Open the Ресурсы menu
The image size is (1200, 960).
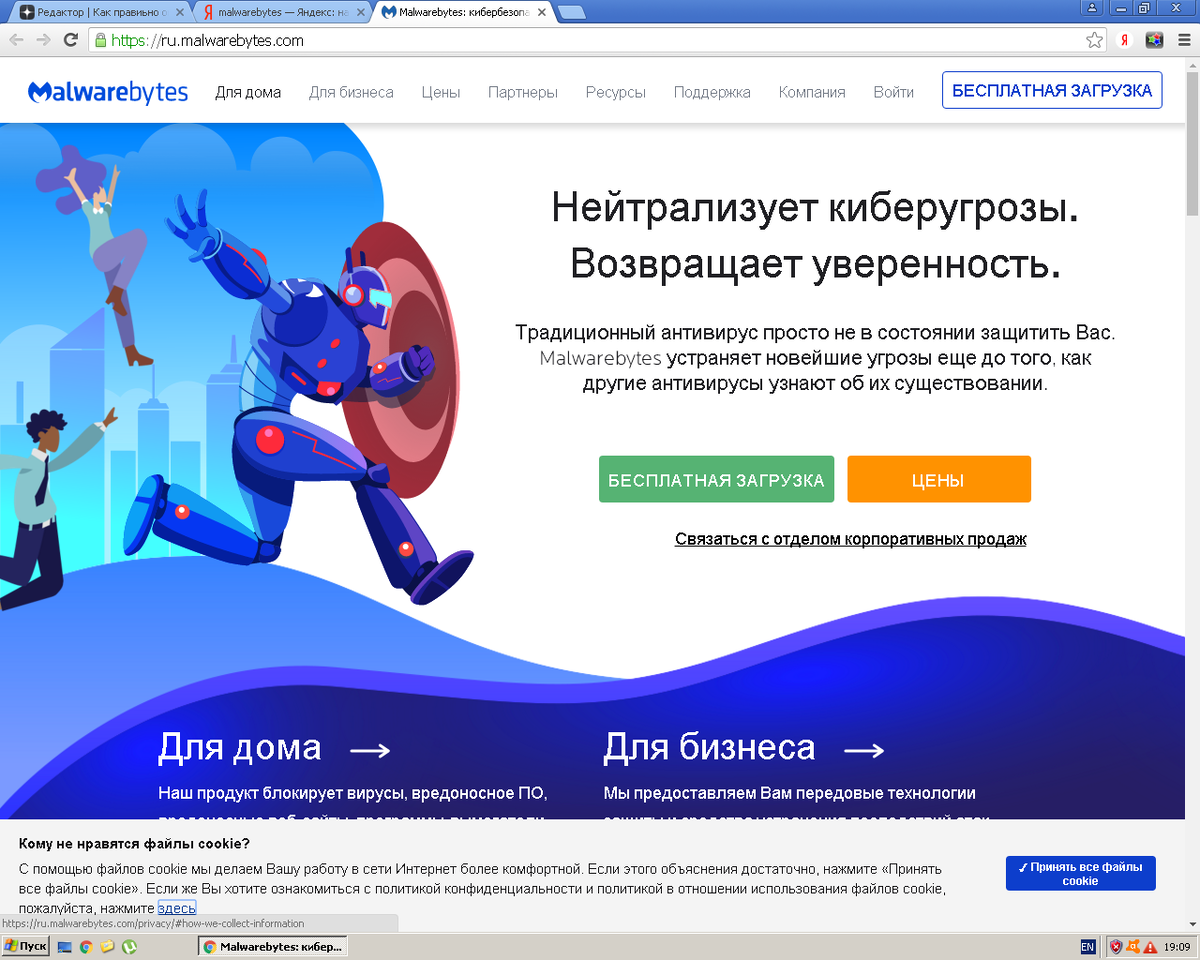pos(616,92)
